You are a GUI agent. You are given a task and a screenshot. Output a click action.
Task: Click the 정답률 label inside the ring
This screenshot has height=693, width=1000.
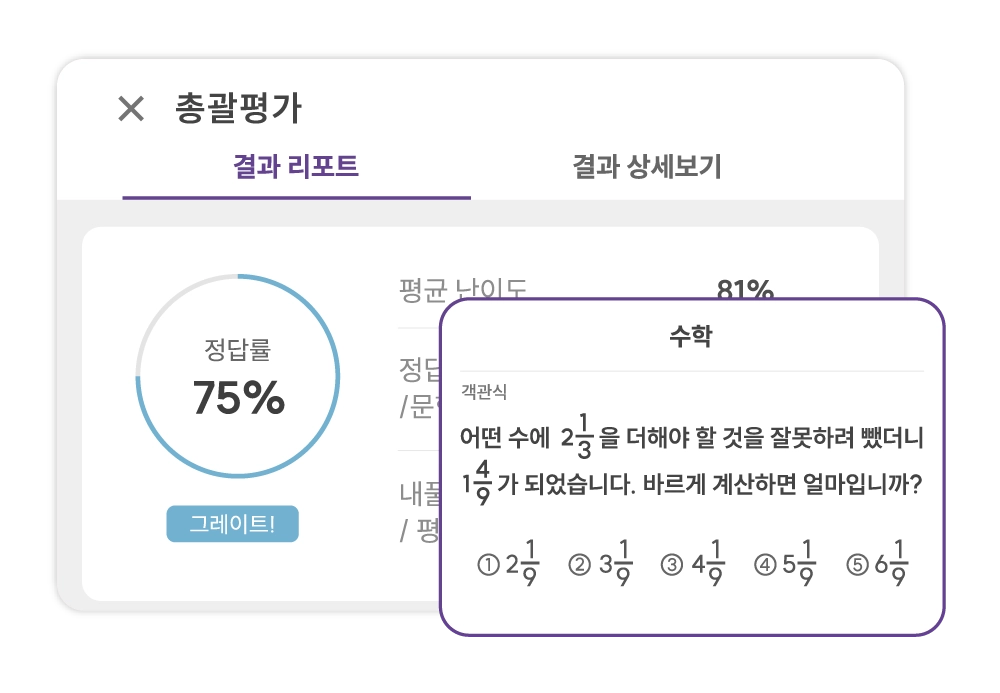pos(238,351)
